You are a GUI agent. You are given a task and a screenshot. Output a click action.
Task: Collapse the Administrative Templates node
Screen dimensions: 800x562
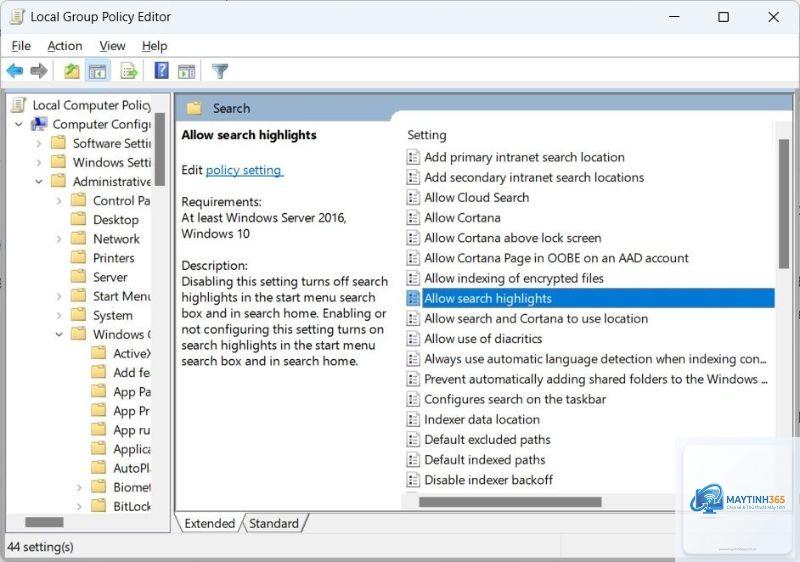pos(39,182)
